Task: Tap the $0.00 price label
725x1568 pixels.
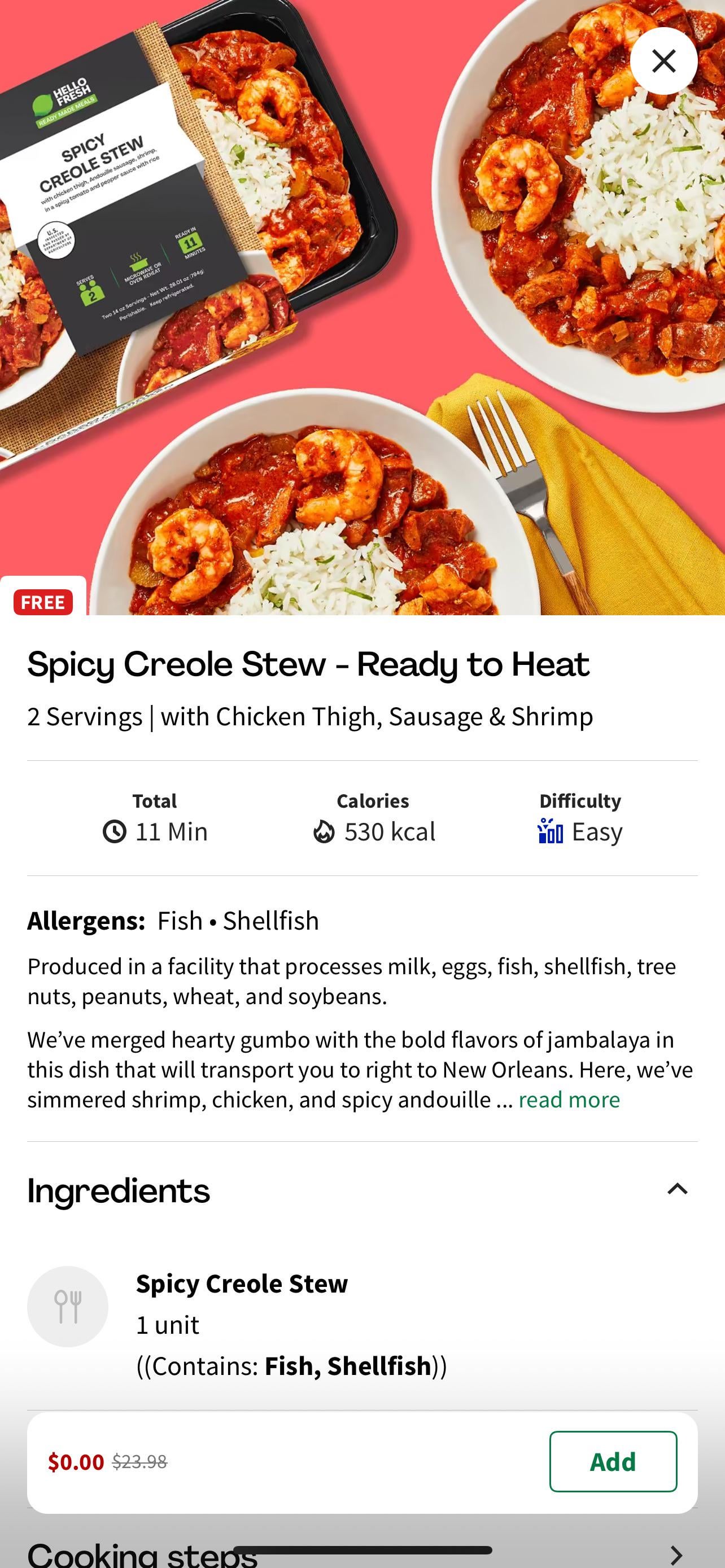Action: [x=76, y=1461]
